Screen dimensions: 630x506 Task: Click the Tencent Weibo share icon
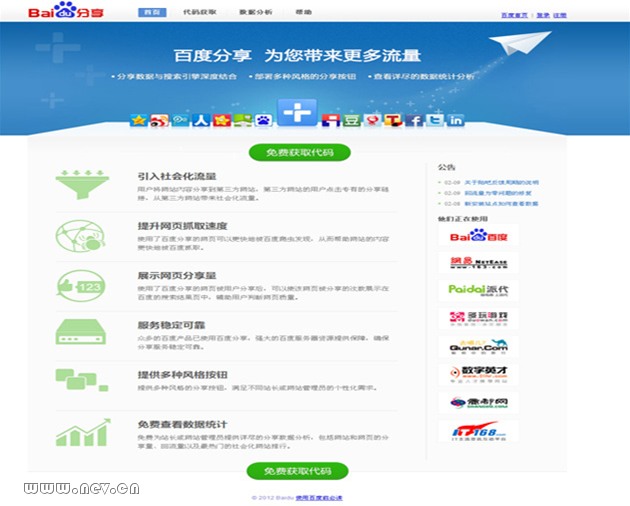pyautogui.click(x=180, y=120)
